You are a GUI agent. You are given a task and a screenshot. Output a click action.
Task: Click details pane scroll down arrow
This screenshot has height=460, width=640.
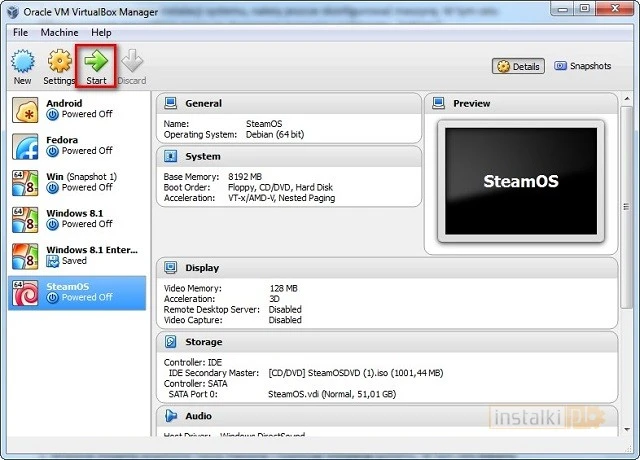627,430
